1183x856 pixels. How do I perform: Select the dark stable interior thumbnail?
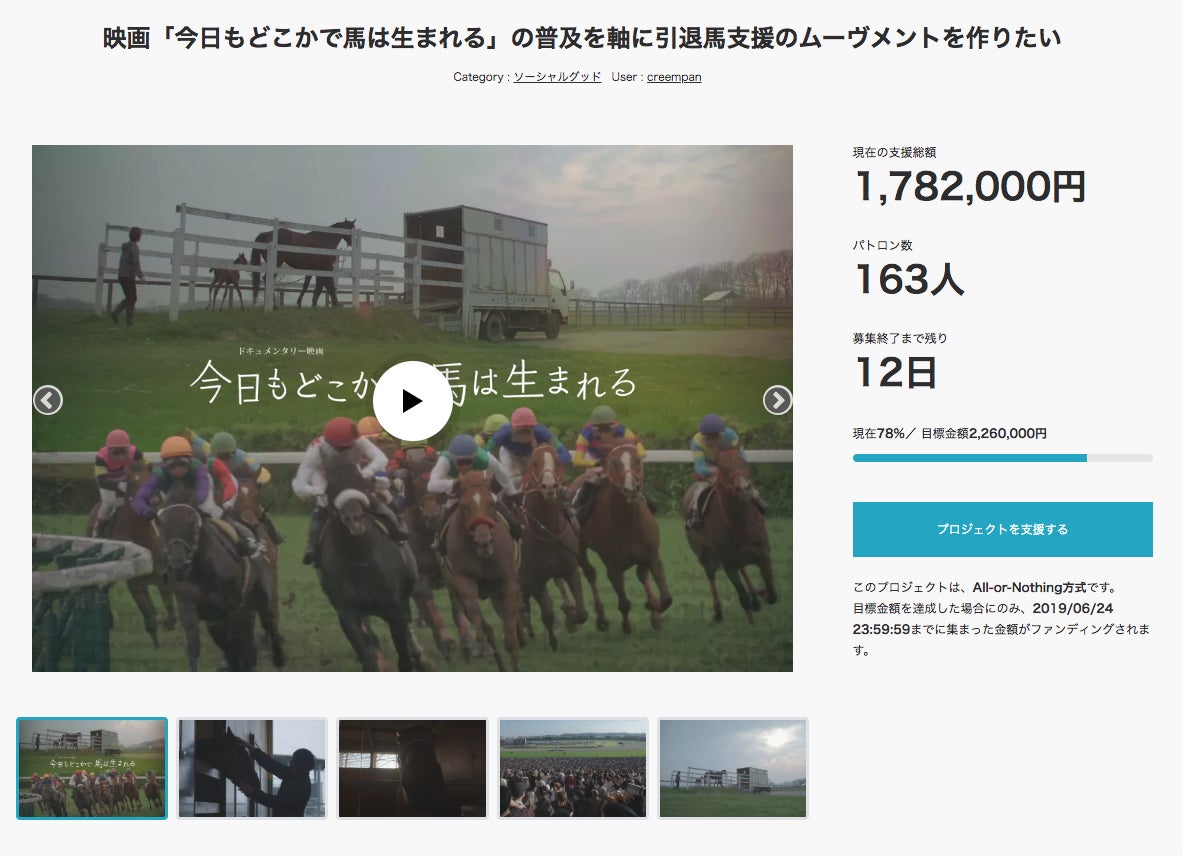412,768
